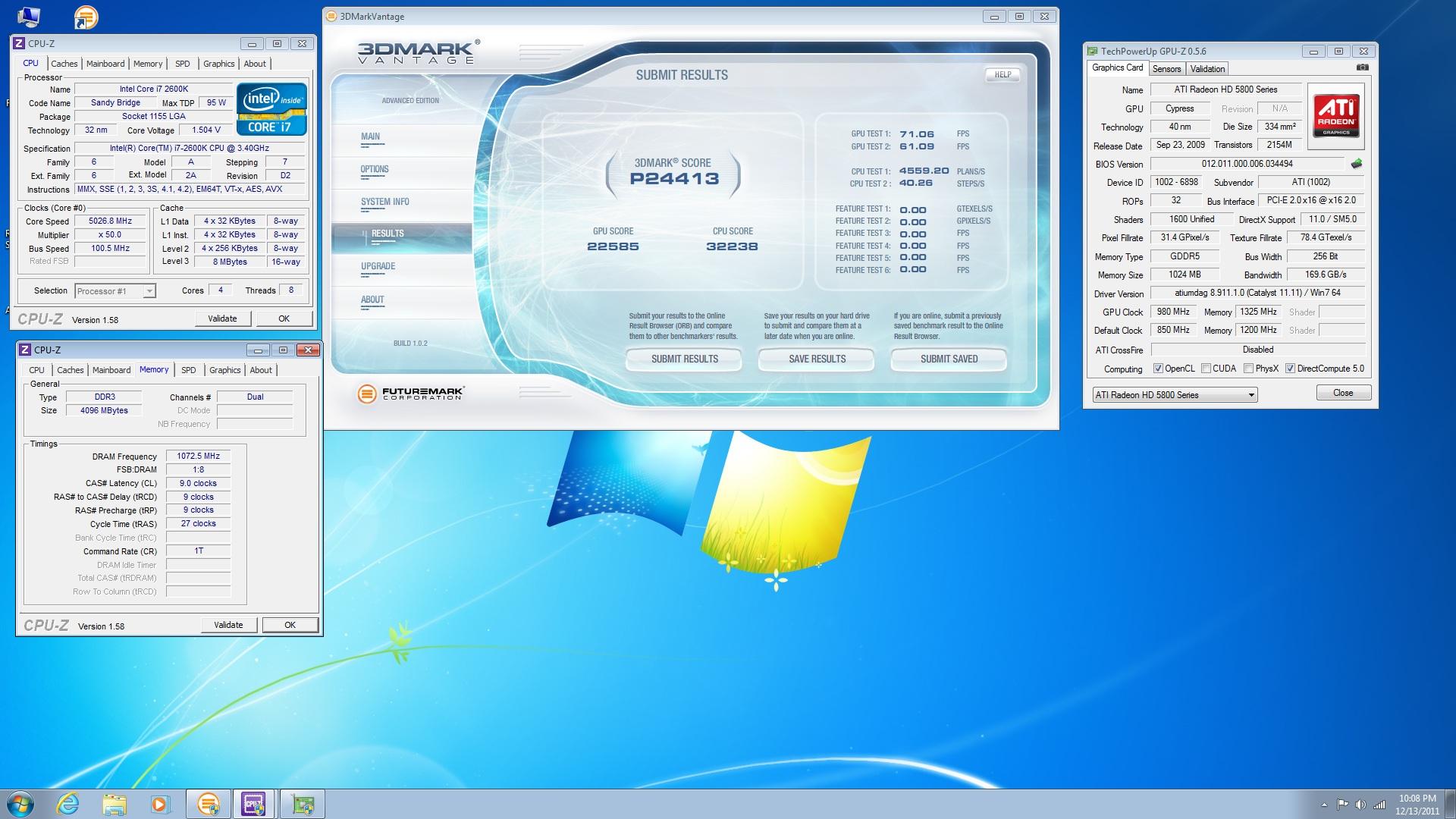The image size is (1456, 819).
Task: Click the ATI Radeon logo in GPU-Z
Action: pos(1336,116)
